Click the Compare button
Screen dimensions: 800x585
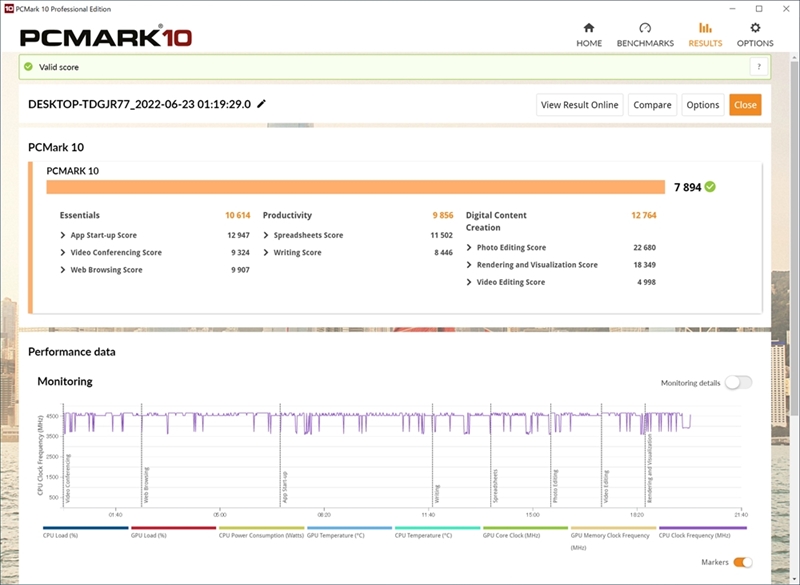point(652,105)
